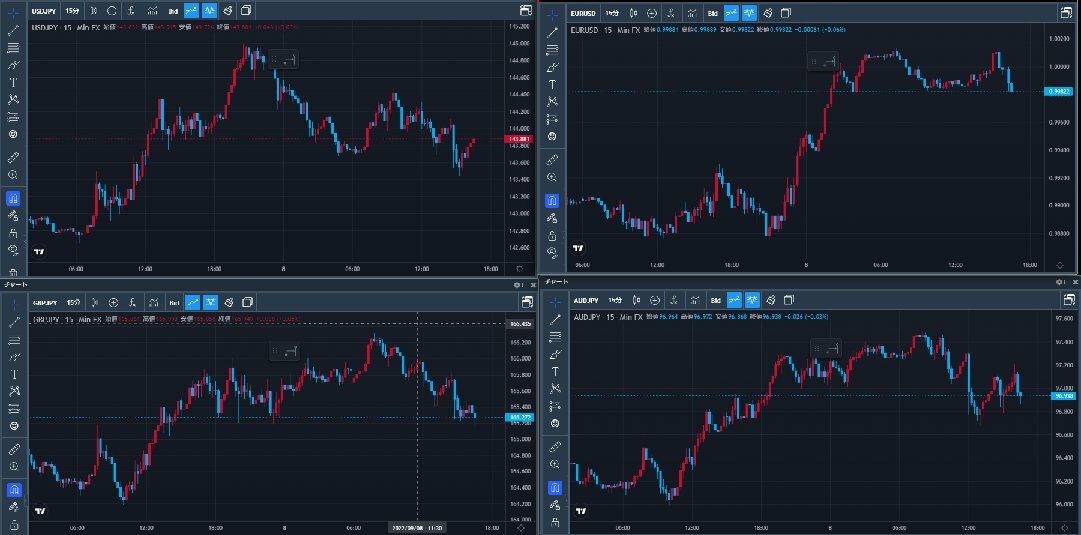Open the indicators (fx) menu in USDJPY chart
The width and height of the screenshot is (1081, 535).
(133, 11)
